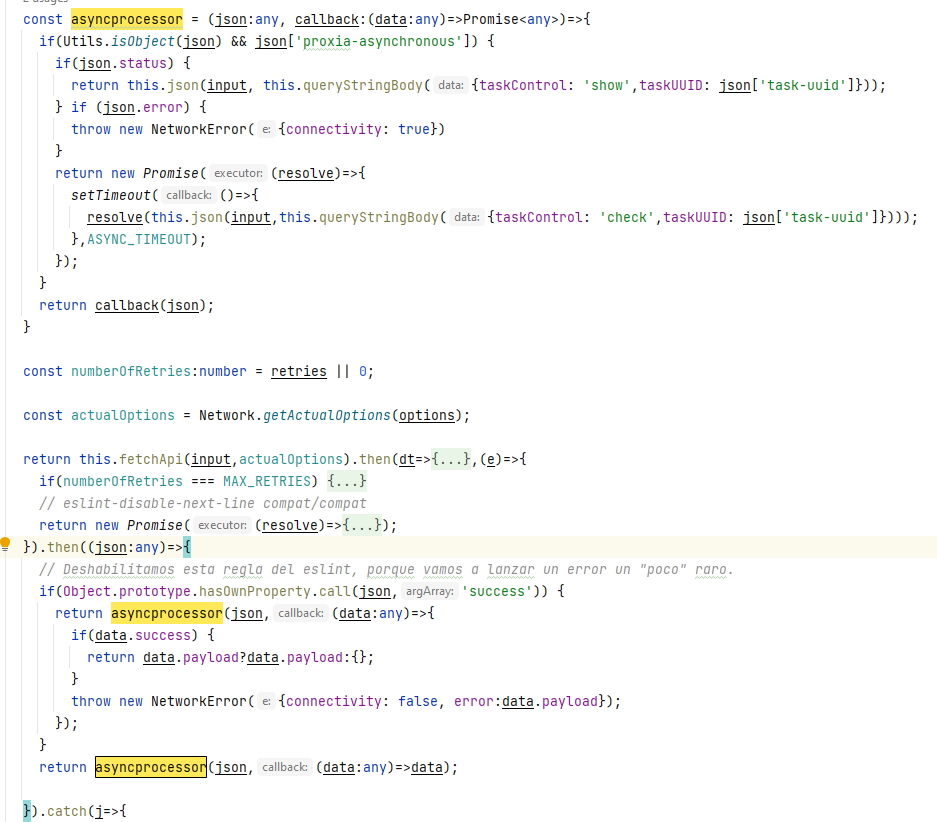
Task: Click callback(json) in return statement
Action: pos(151,306)
